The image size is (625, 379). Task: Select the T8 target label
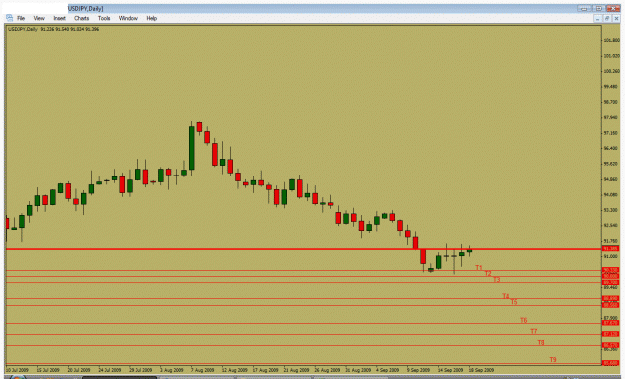541,342
